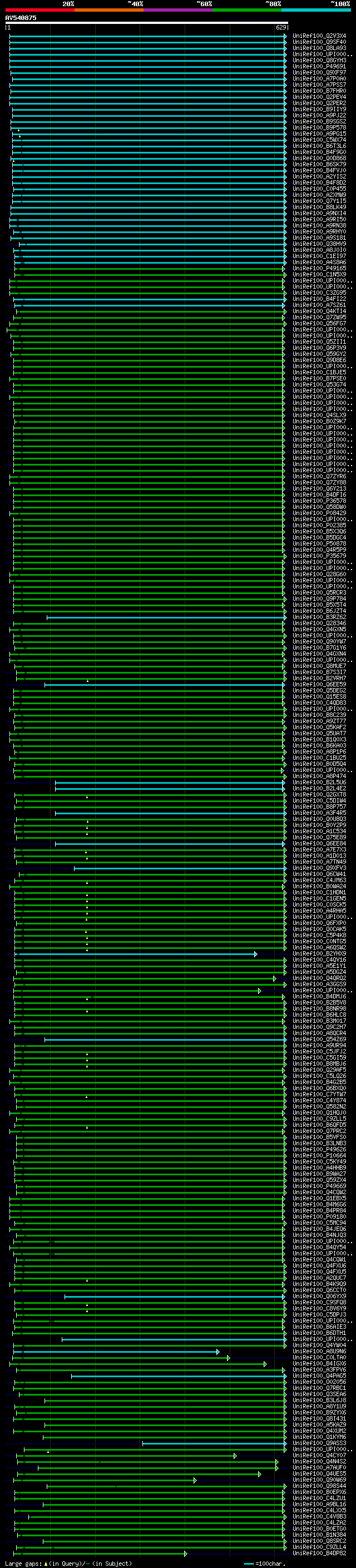Open hit UniRef100_B7FHR0
Viewport: 356px width, 1568px height.
point(319,91)
